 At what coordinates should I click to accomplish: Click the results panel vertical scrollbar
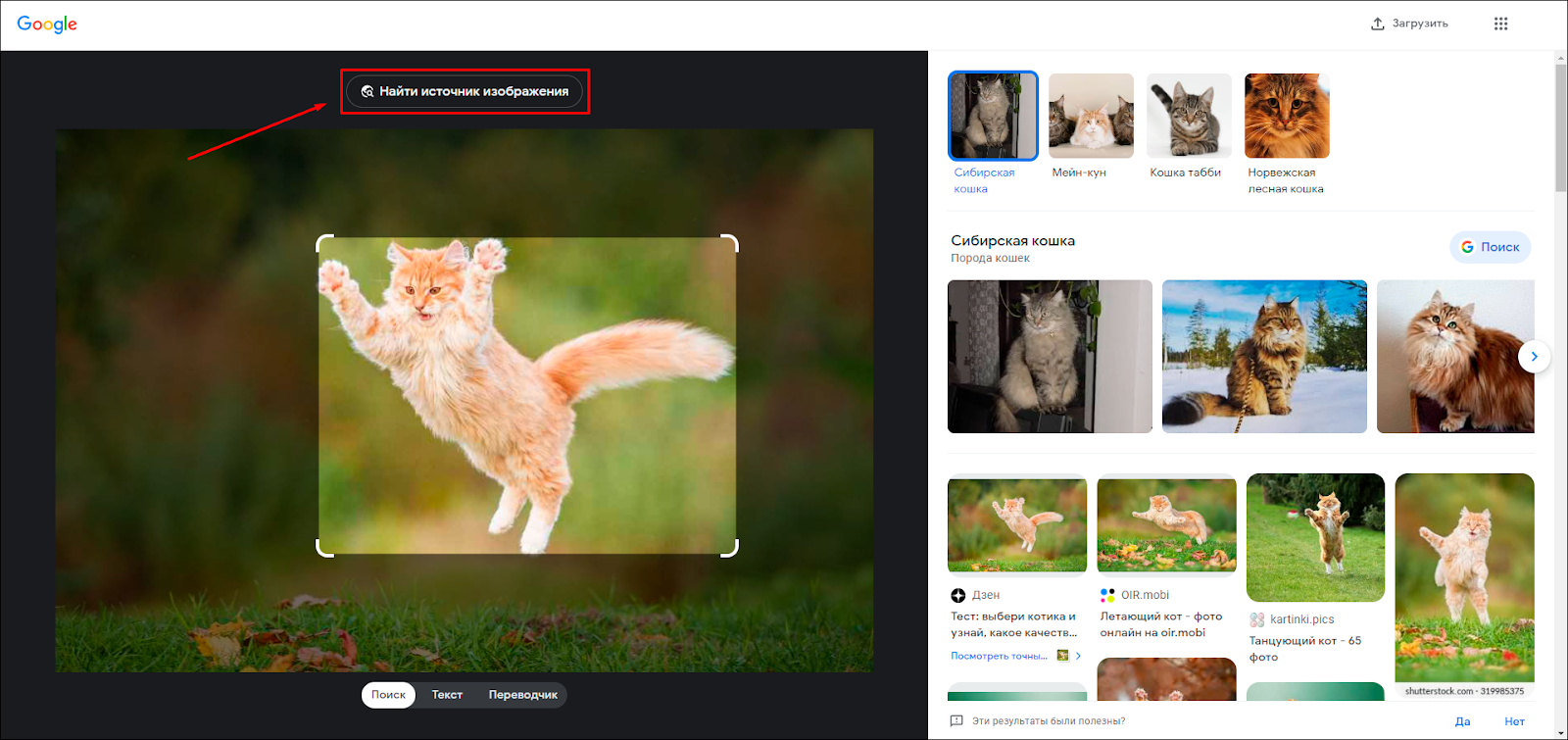(1561, 127)
